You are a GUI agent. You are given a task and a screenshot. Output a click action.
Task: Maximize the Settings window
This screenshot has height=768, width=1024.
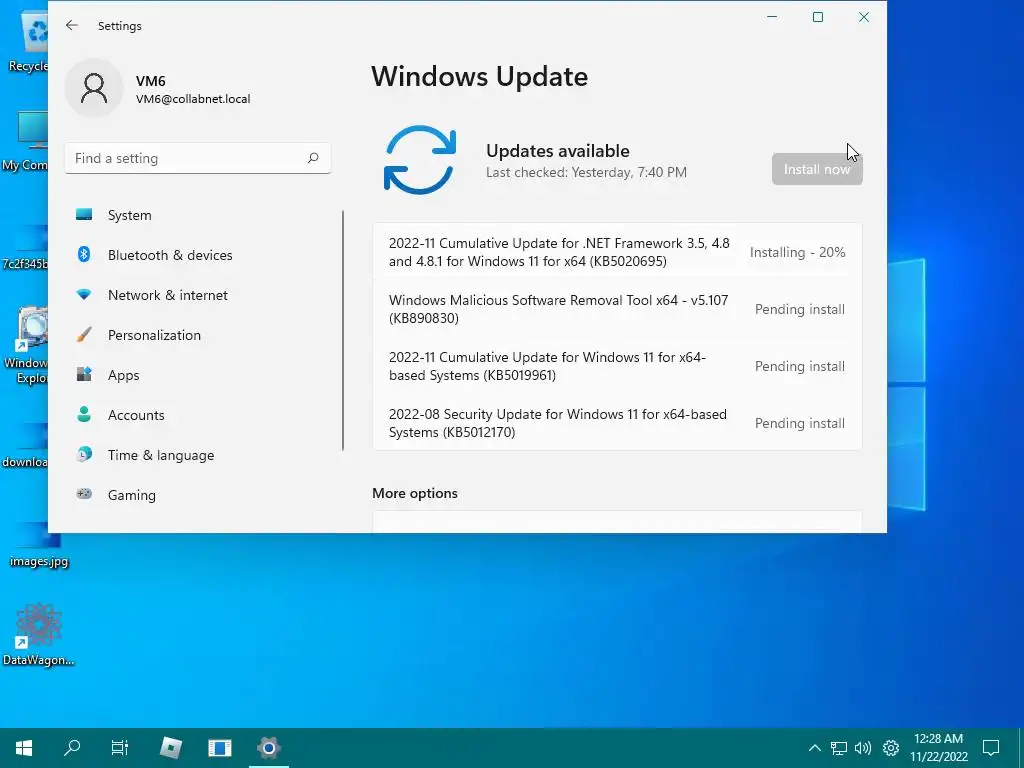818,17
